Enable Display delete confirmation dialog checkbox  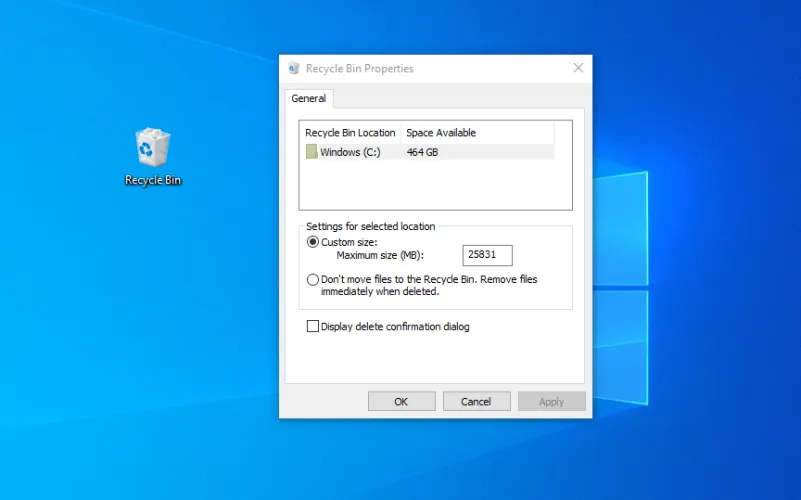[313, 327]
